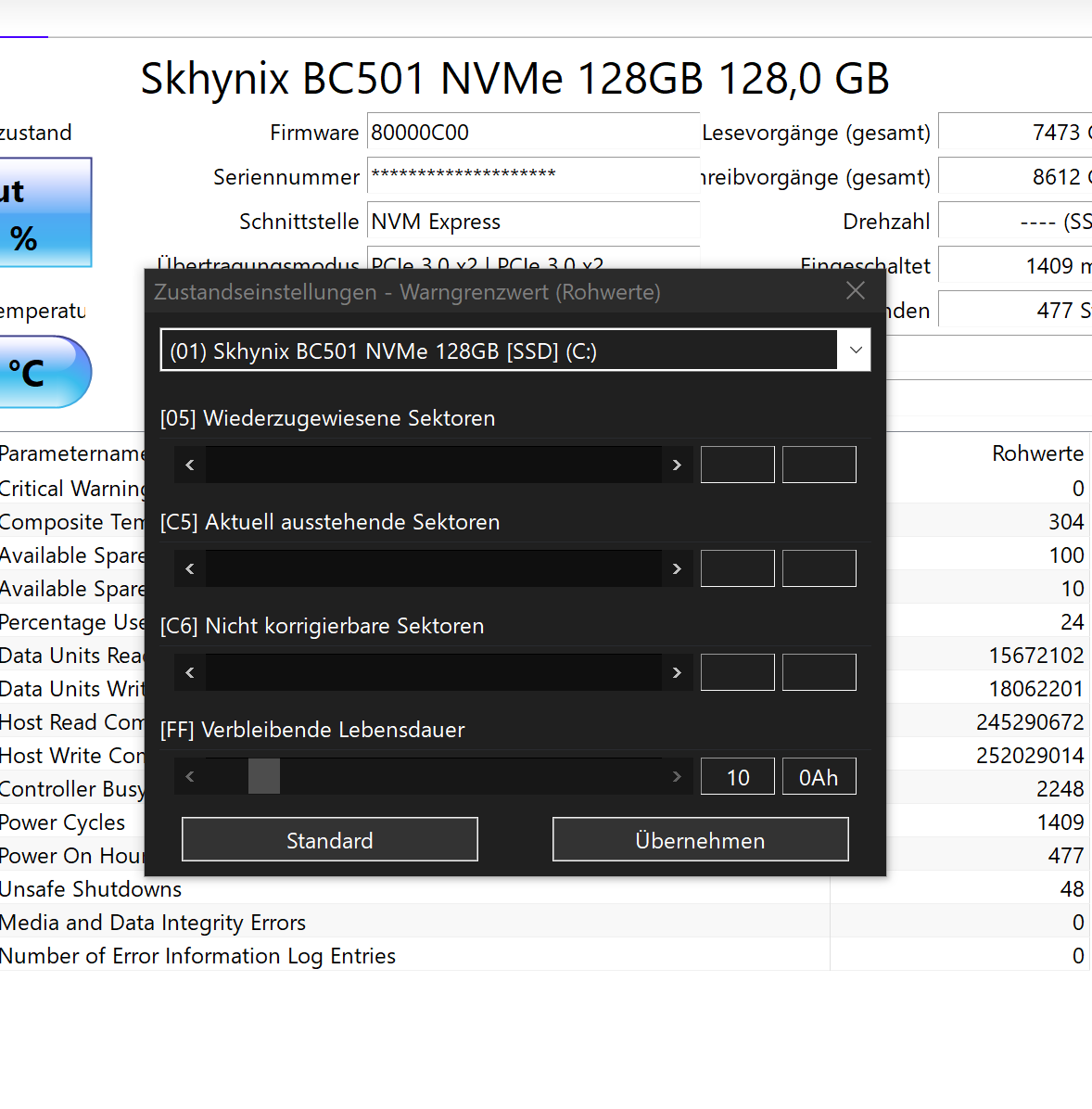The width and height of the screenshot is (1092, 1109).
Task: Increase the [C5] Aktuell ausstehende Sektoren slider with right arrow
Action: 677,568
